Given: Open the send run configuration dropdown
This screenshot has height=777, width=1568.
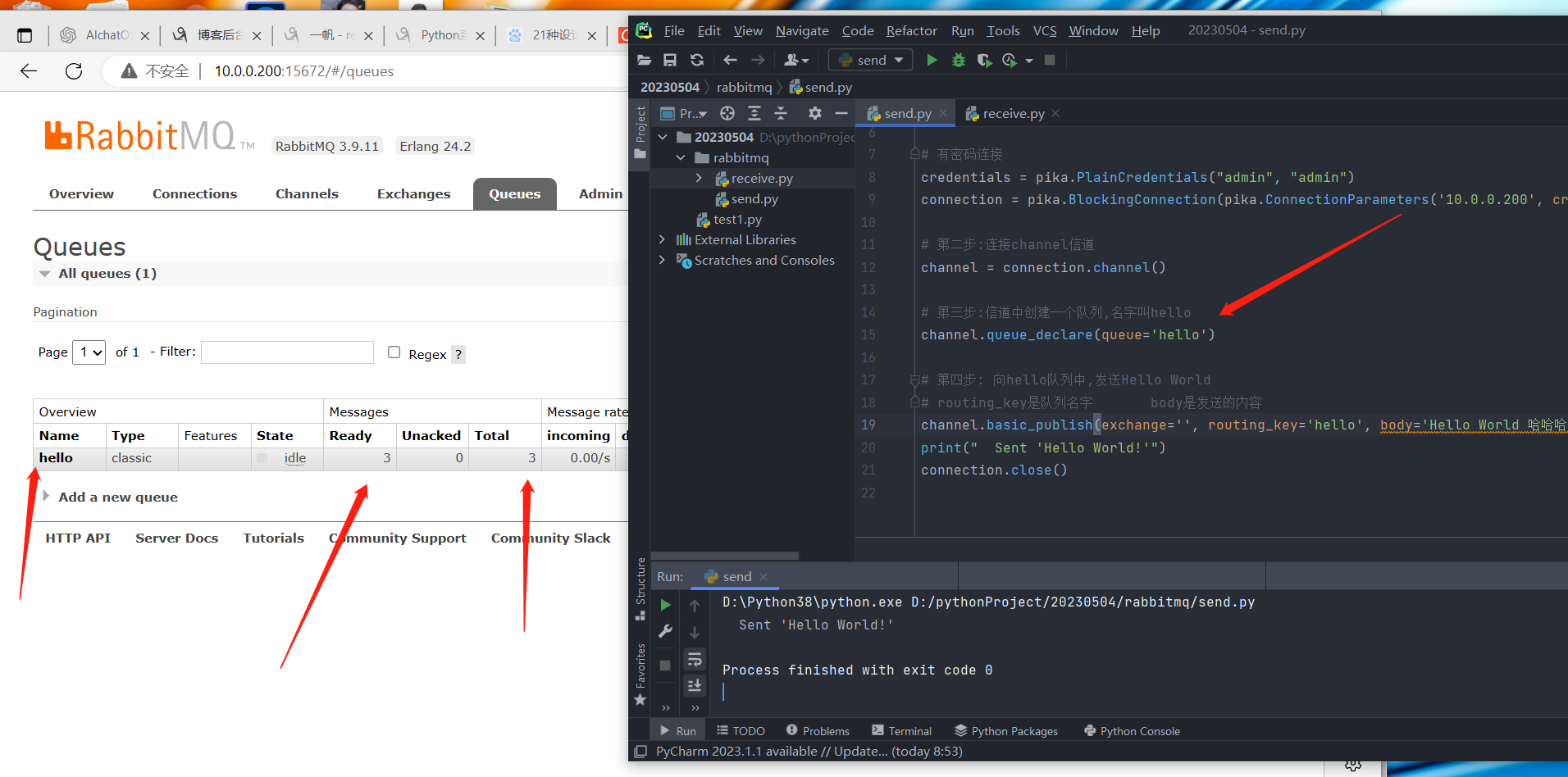Looking at the screenshot, I should click(x=871, y=60).
